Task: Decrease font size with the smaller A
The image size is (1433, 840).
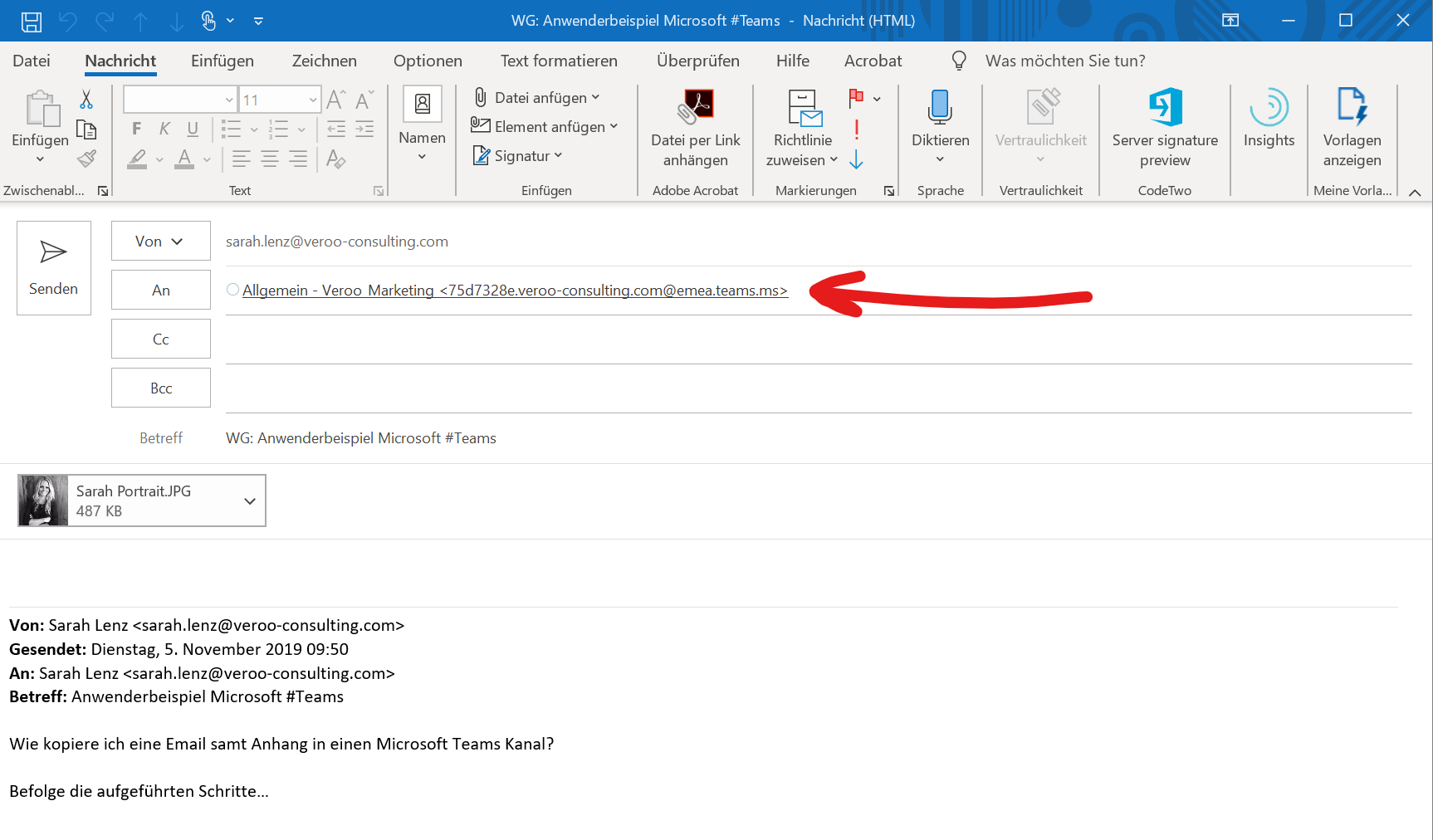Action: 364,100
